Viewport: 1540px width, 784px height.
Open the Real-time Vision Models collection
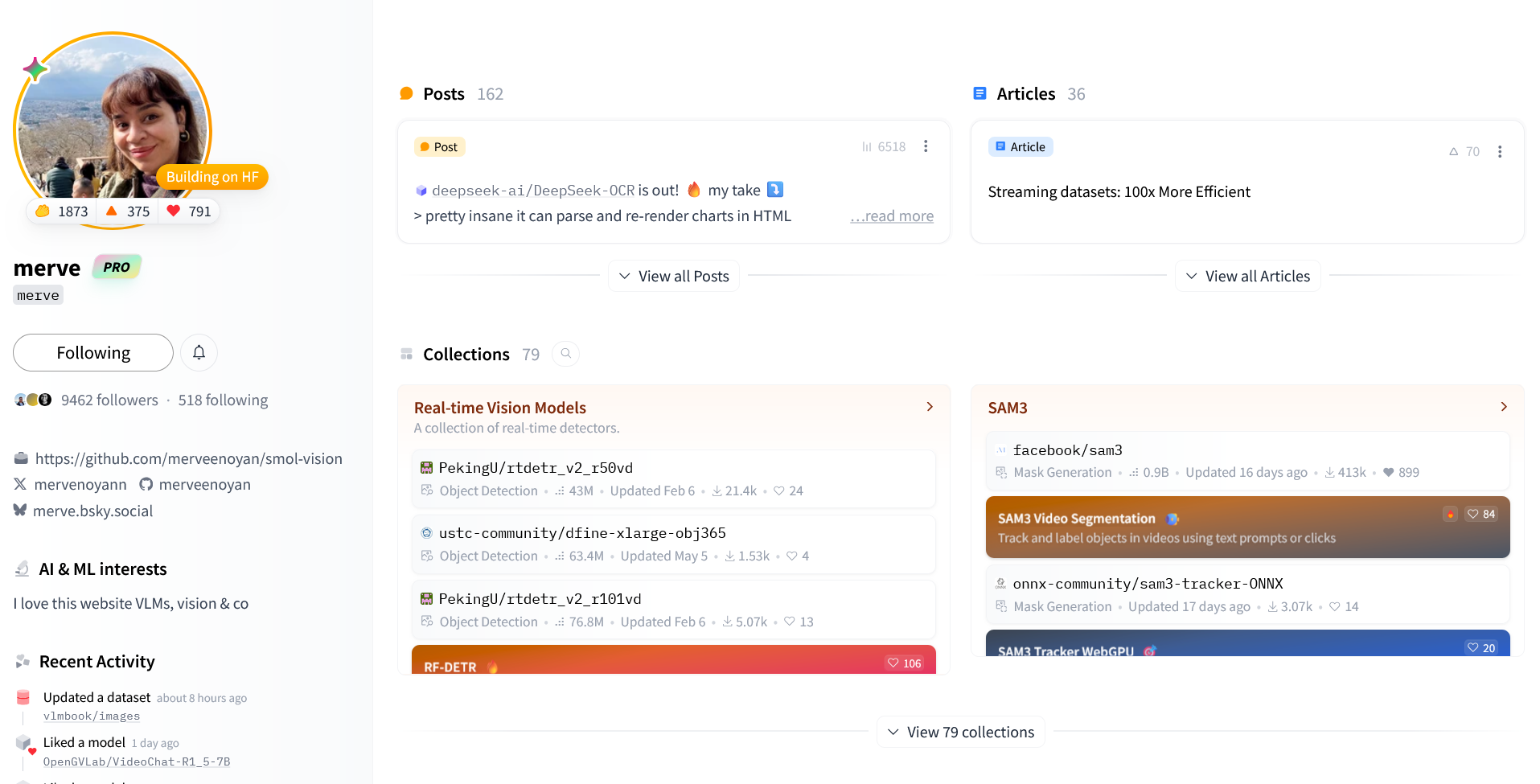[x=499, y=408]
